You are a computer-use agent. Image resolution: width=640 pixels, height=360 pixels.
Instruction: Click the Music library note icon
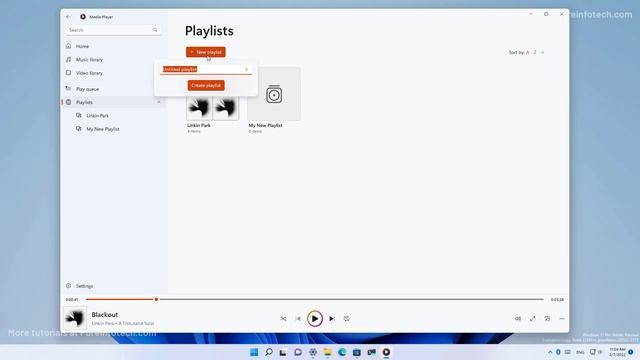tap(69, 60)
